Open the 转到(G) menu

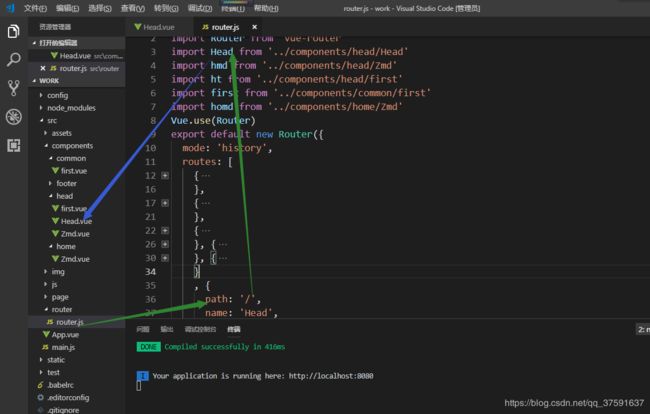pyautogui.click(x=166, y=8)
